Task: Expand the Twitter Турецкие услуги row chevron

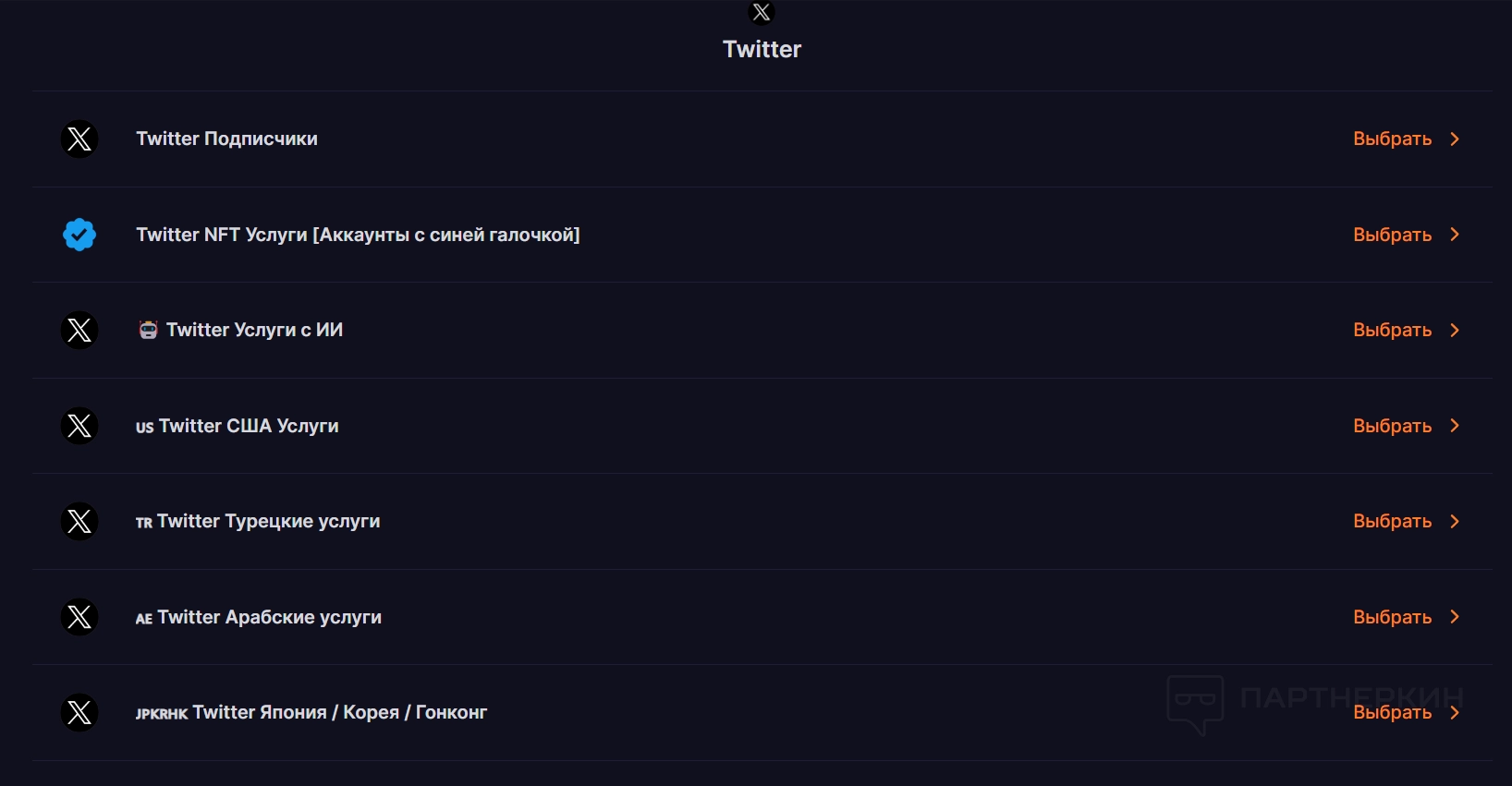Action: coord(1455,522)
